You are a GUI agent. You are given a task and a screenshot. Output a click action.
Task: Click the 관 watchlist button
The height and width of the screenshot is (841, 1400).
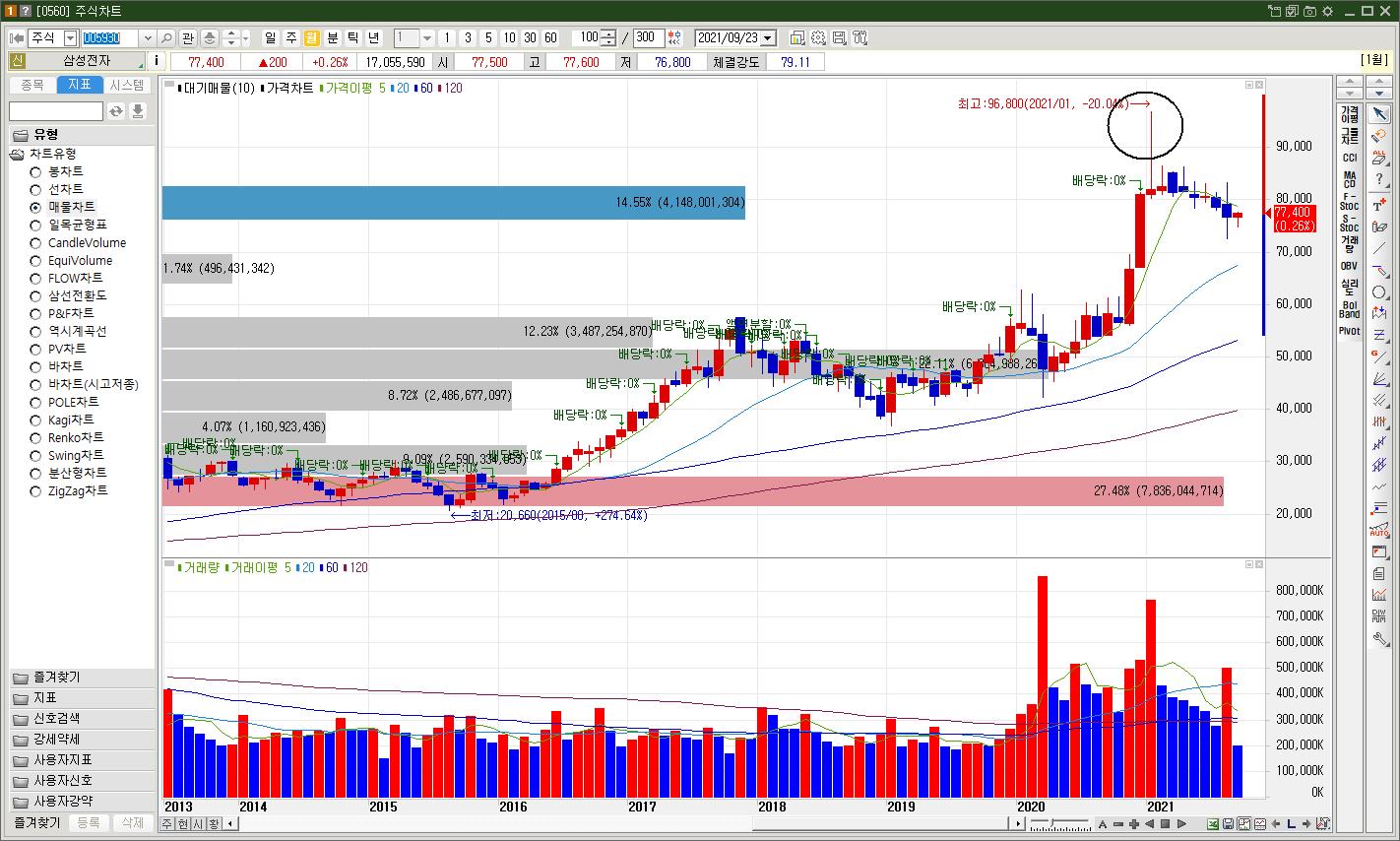click(x=188, y=38)
